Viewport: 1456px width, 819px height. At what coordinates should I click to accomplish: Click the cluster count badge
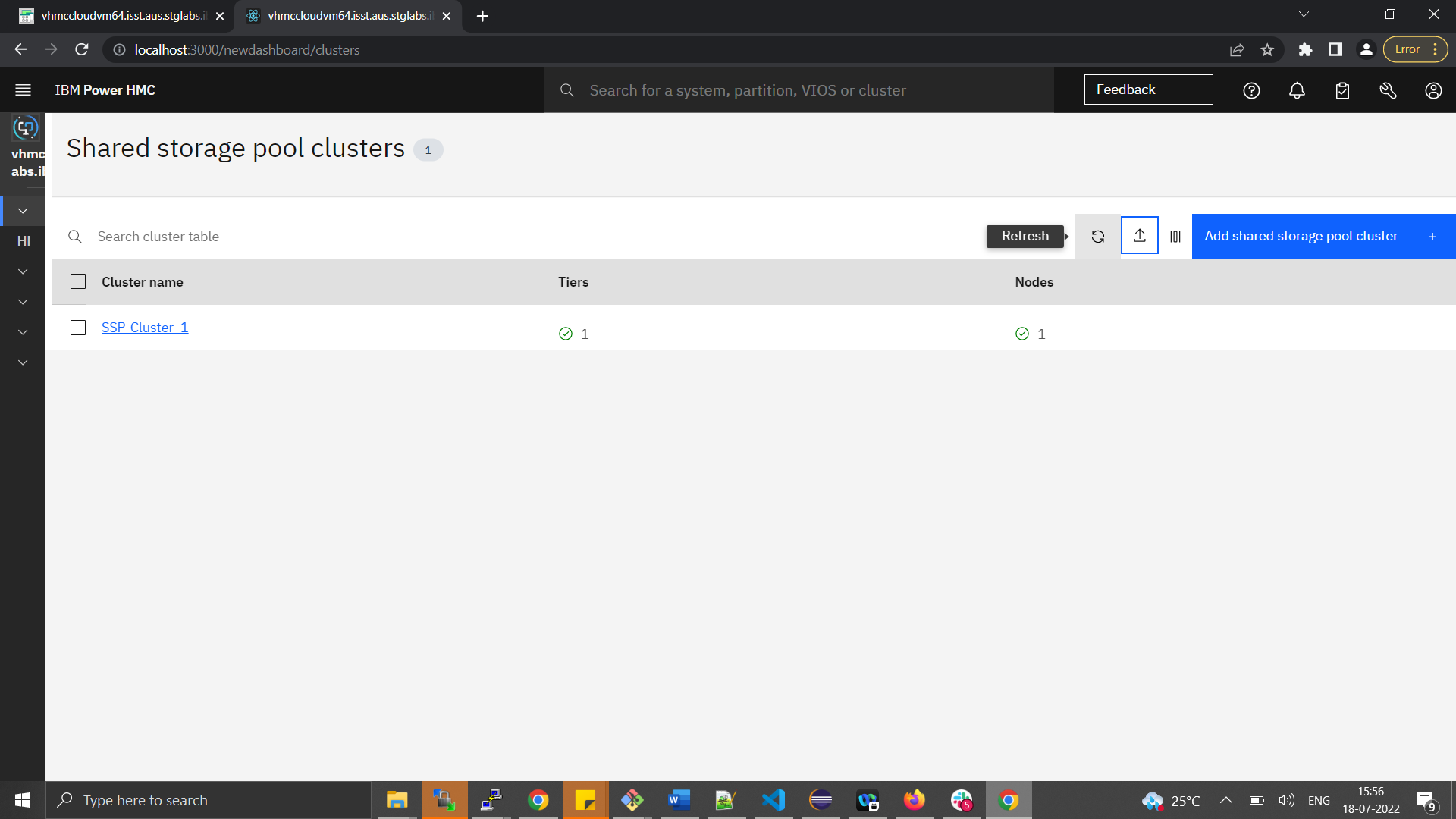pyautogui.click(x=428, y=150)
